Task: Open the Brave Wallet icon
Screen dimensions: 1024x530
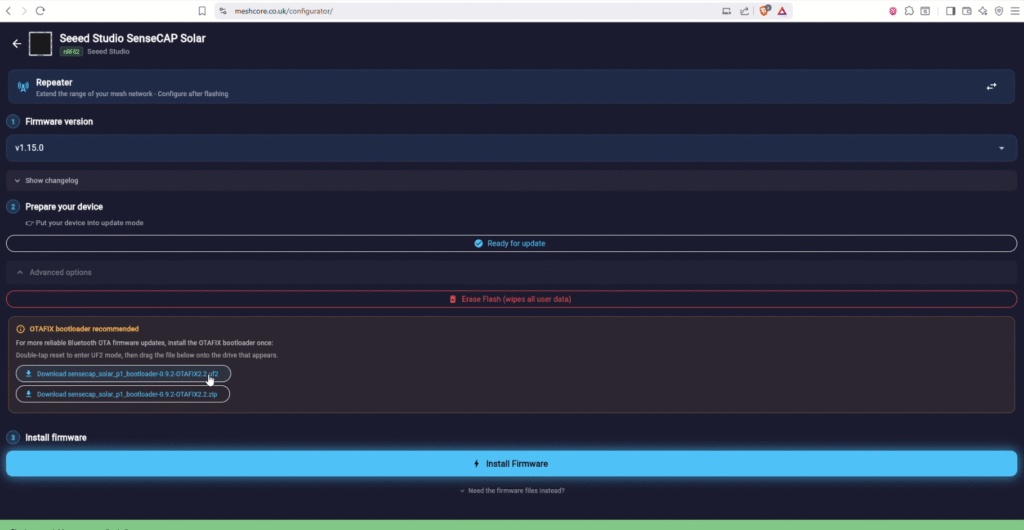Action: point(967,11)
